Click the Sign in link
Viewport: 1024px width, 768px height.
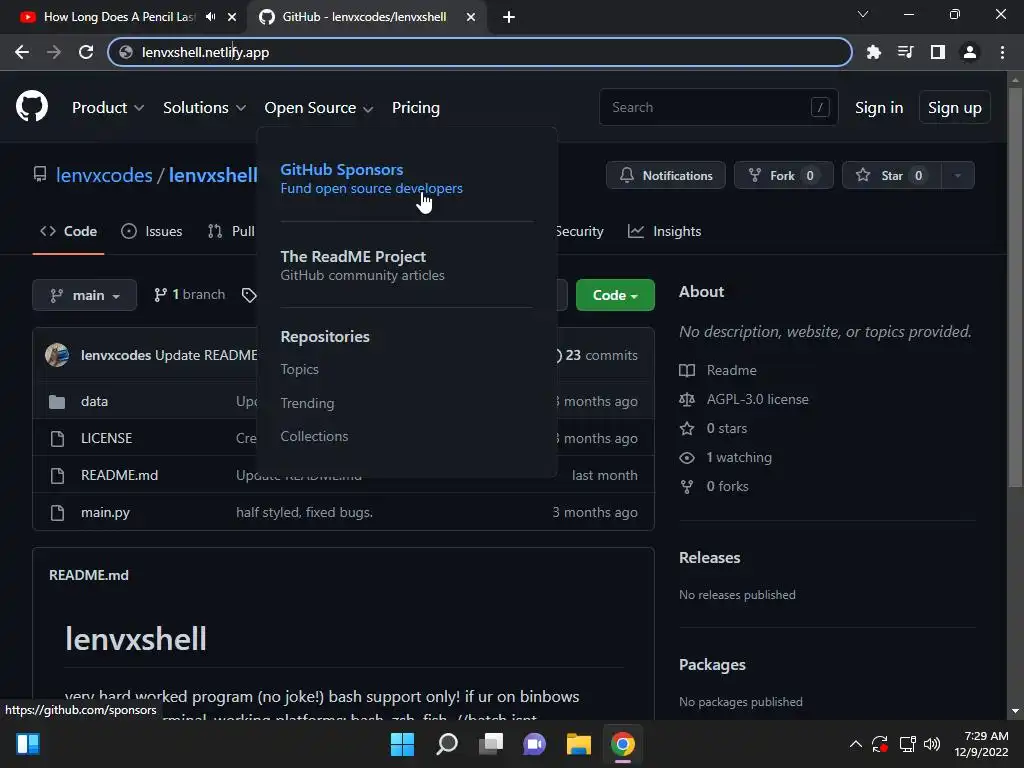point(879,108)
